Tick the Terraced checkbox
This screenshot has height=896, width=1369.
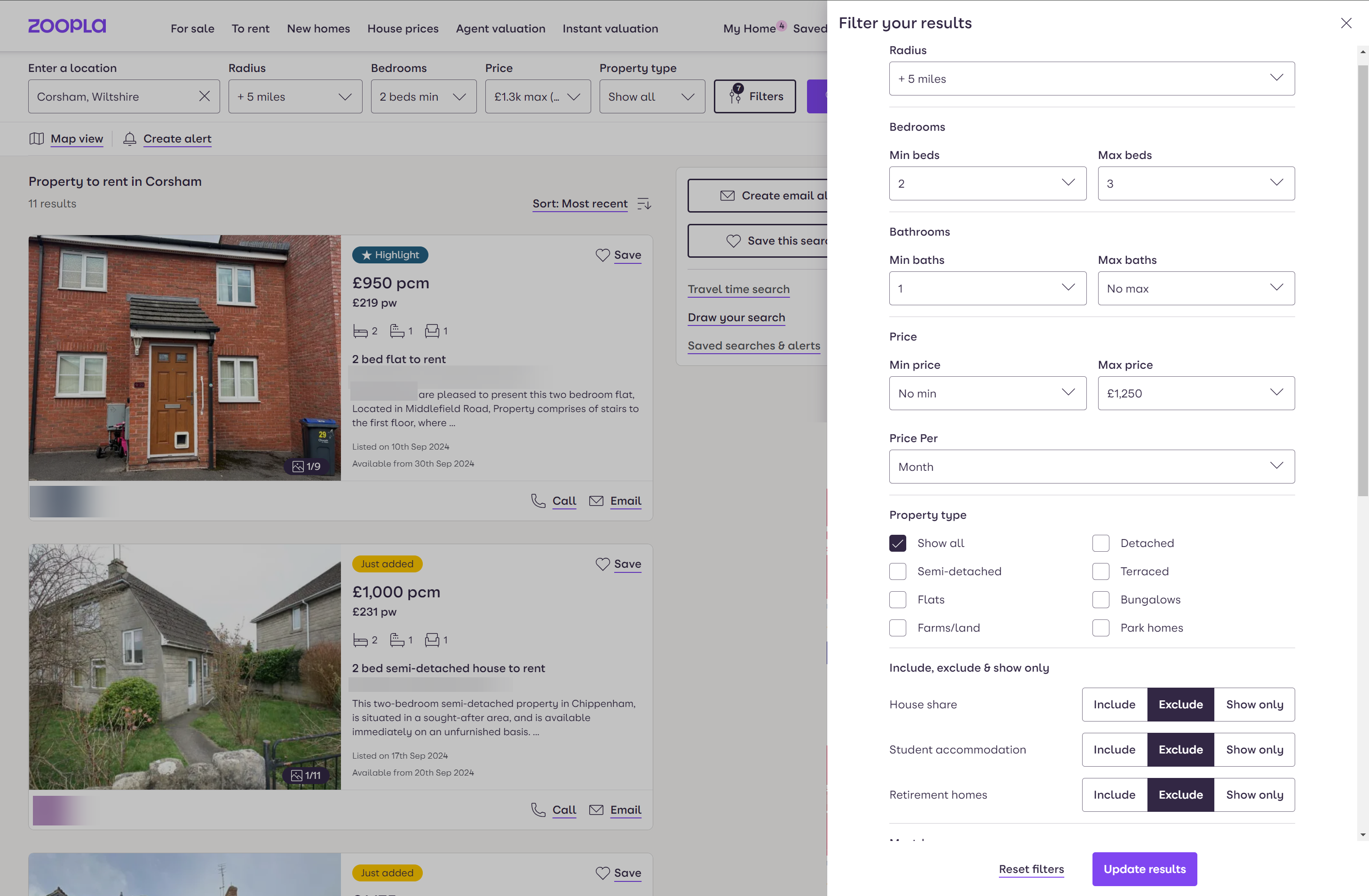[1100, 571]
